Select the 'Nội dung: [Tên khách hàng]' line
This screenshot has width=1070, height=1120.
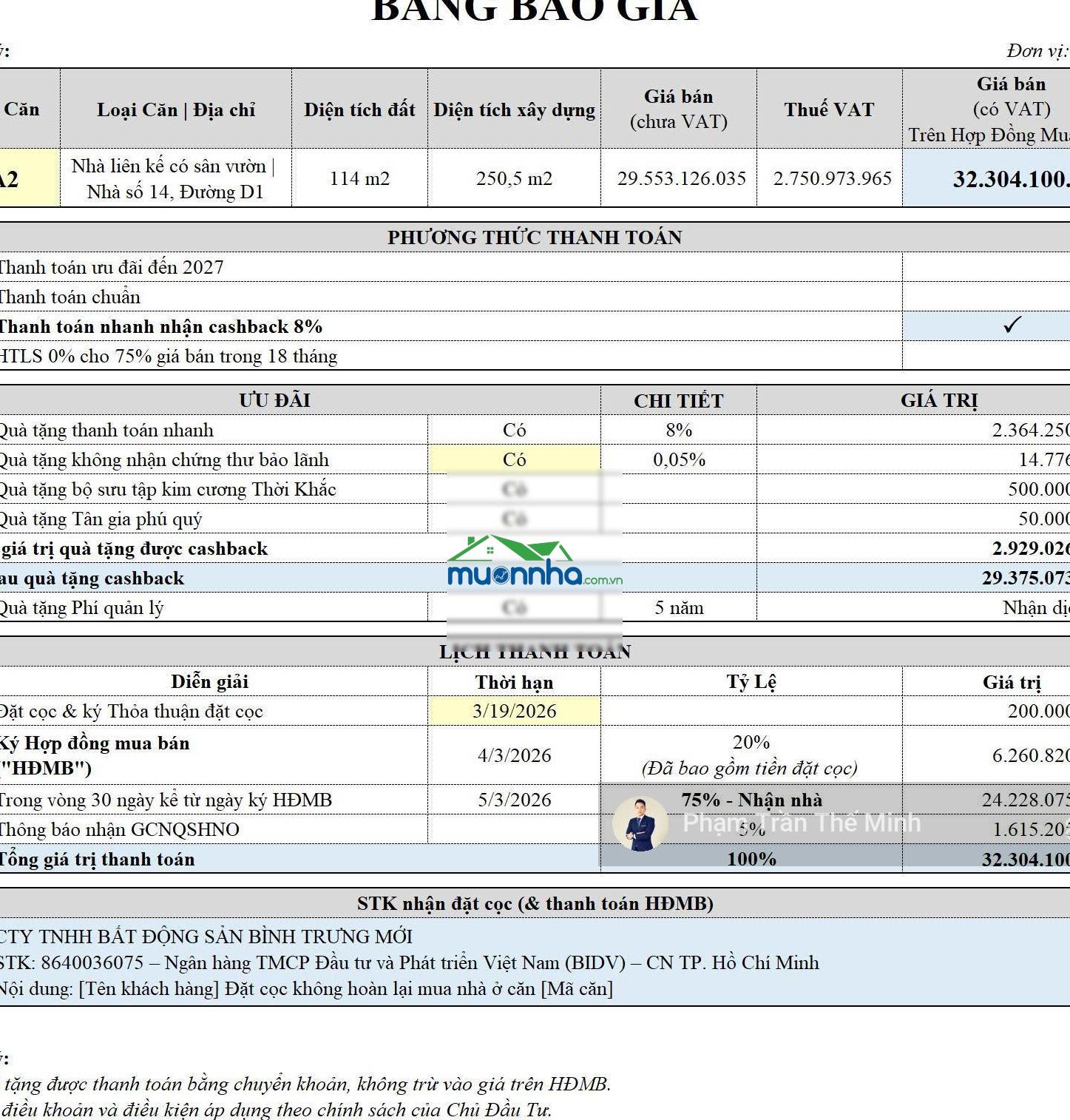click(307, 988)
